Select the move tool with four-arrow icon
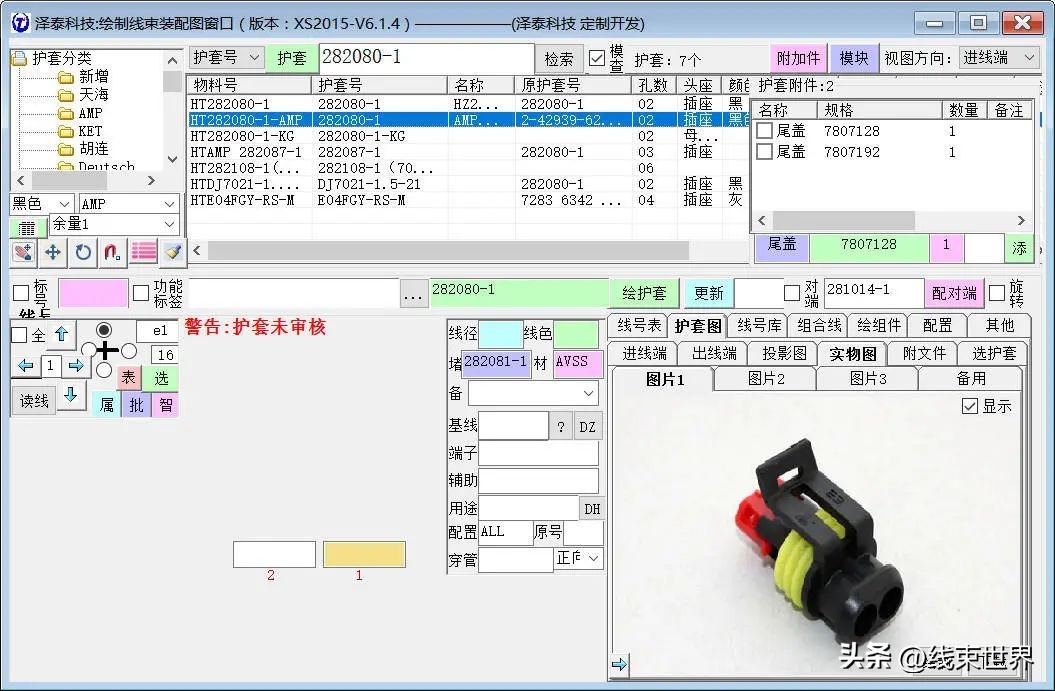This screenshot has width=1055, height=691. click(53, 253)
